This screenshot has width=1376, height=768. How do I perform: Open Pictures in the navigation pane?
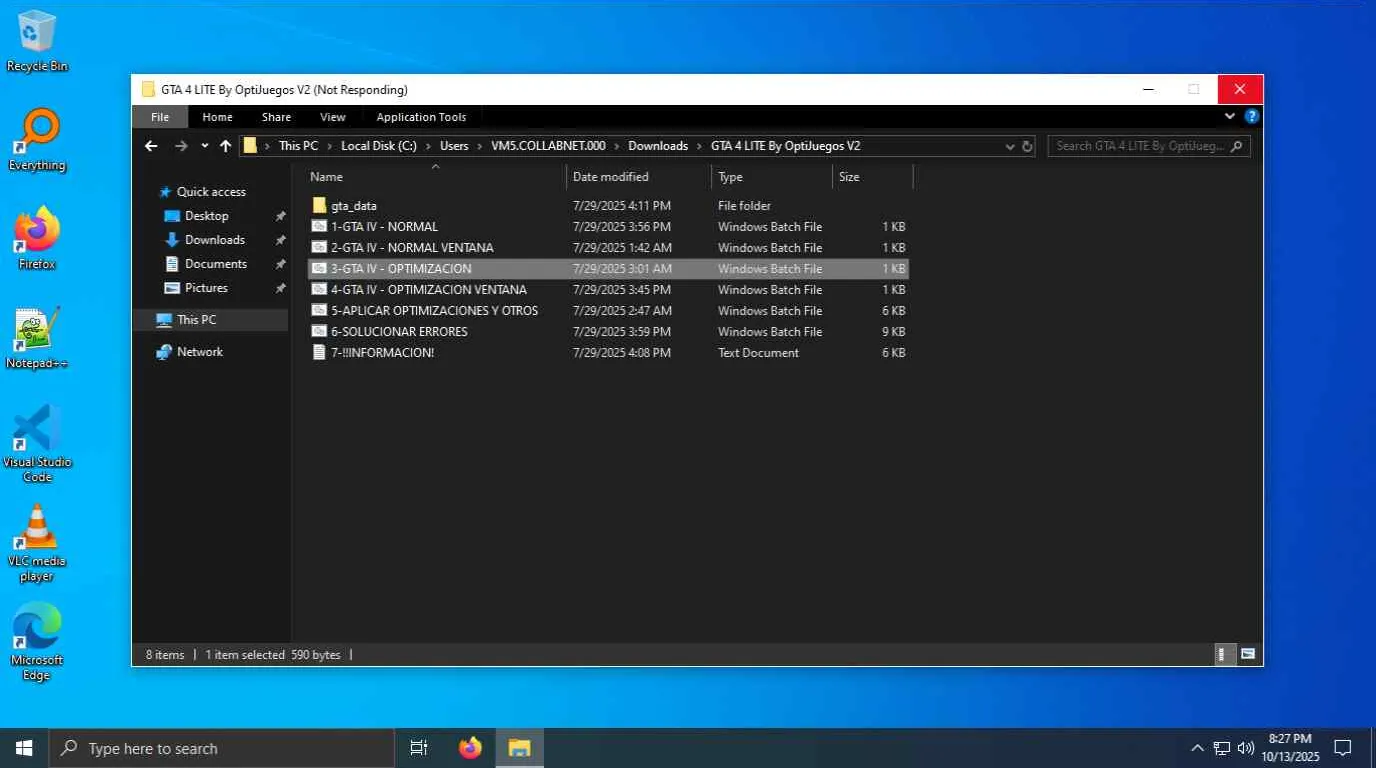(x=206, y=288)
